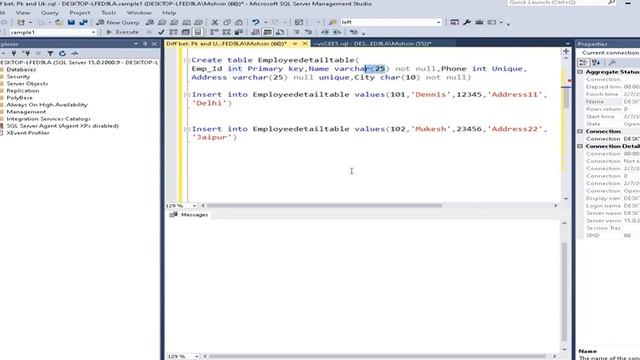
Task: Open the Window menu
Action: [x=139, y=13]
